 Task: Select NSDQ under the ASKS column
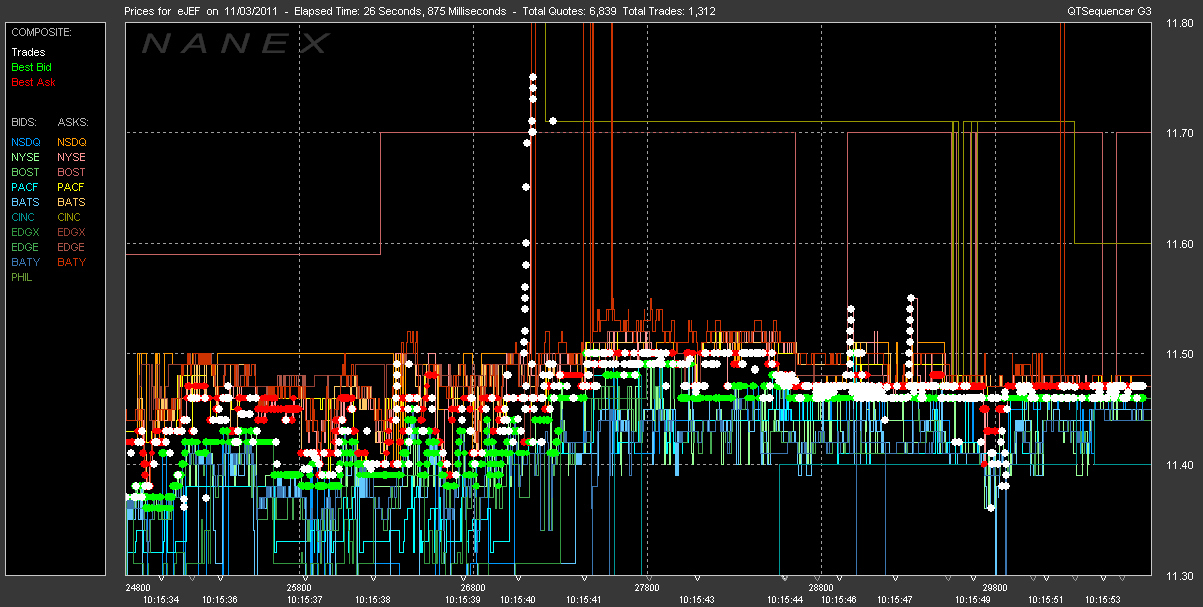coord(72,141)
